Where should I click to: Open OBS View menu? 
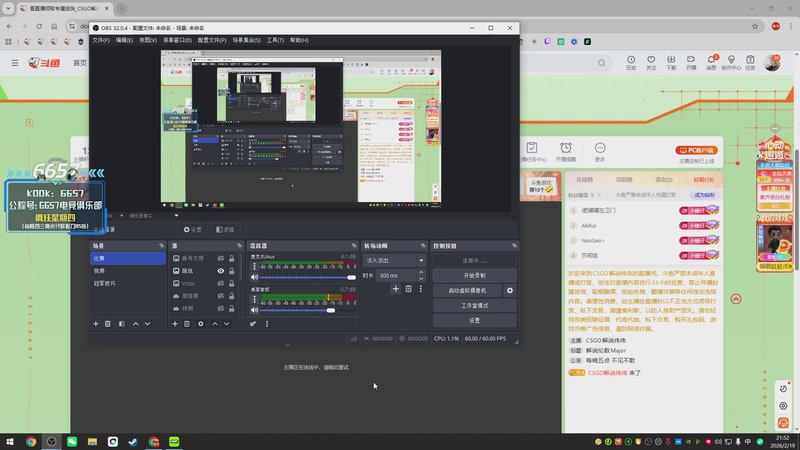(x=148, y=40)
